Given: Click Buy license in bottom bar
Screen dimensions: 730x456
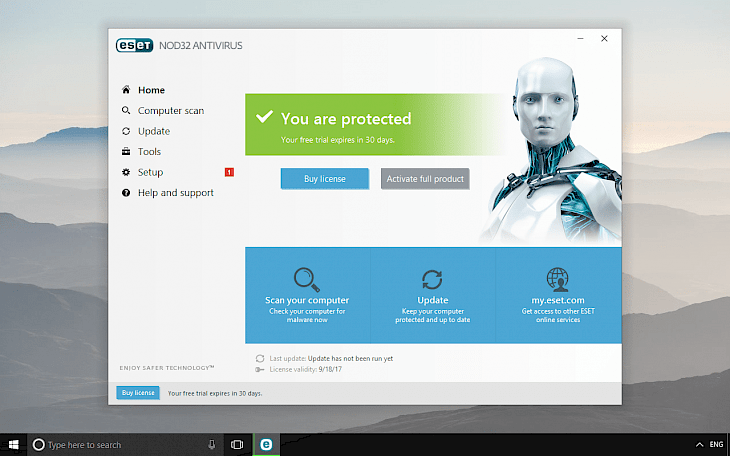Looking at the screenshot, I should 138,393.
